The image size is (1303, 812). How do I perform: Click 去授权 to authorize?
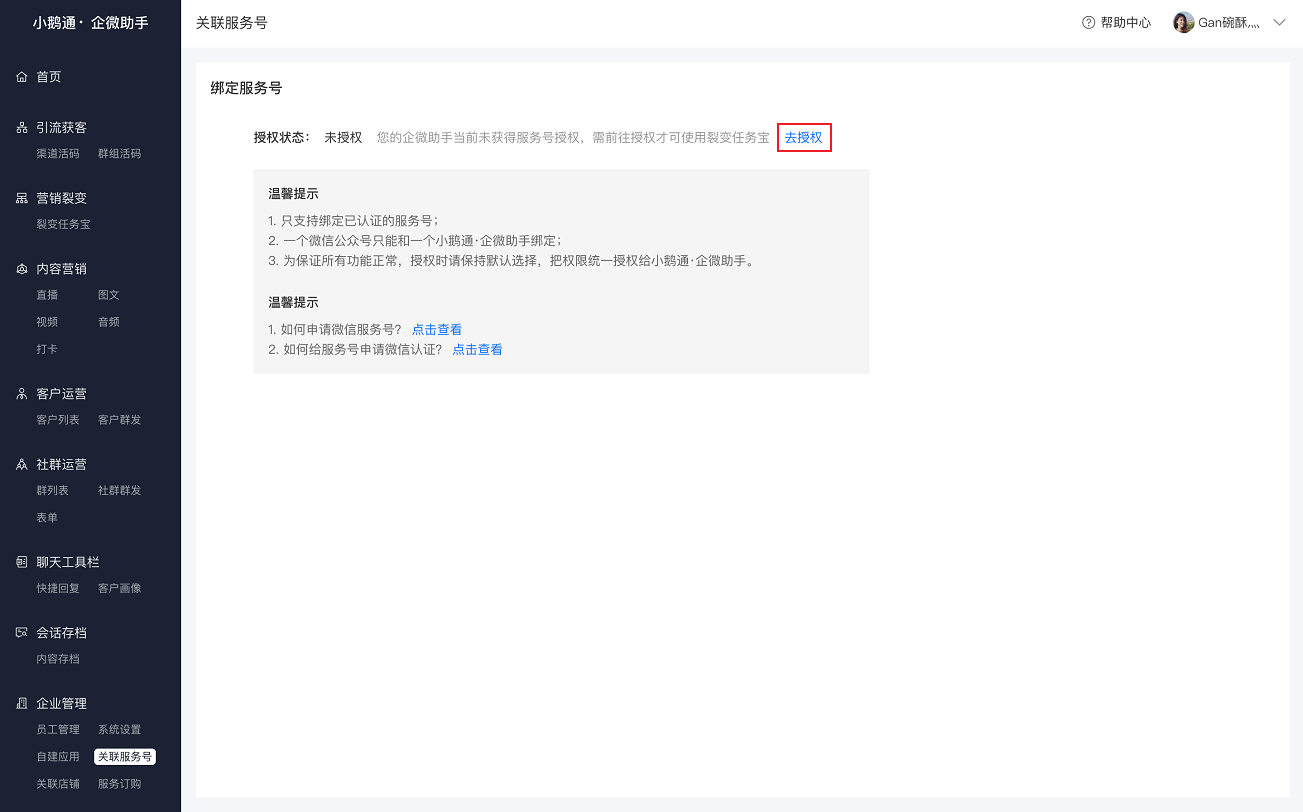tap(804, 138)
